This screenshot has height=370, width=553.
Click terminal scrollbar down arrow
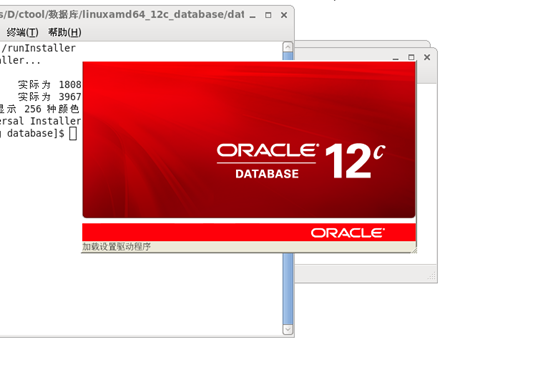click(x=288, y=329)
